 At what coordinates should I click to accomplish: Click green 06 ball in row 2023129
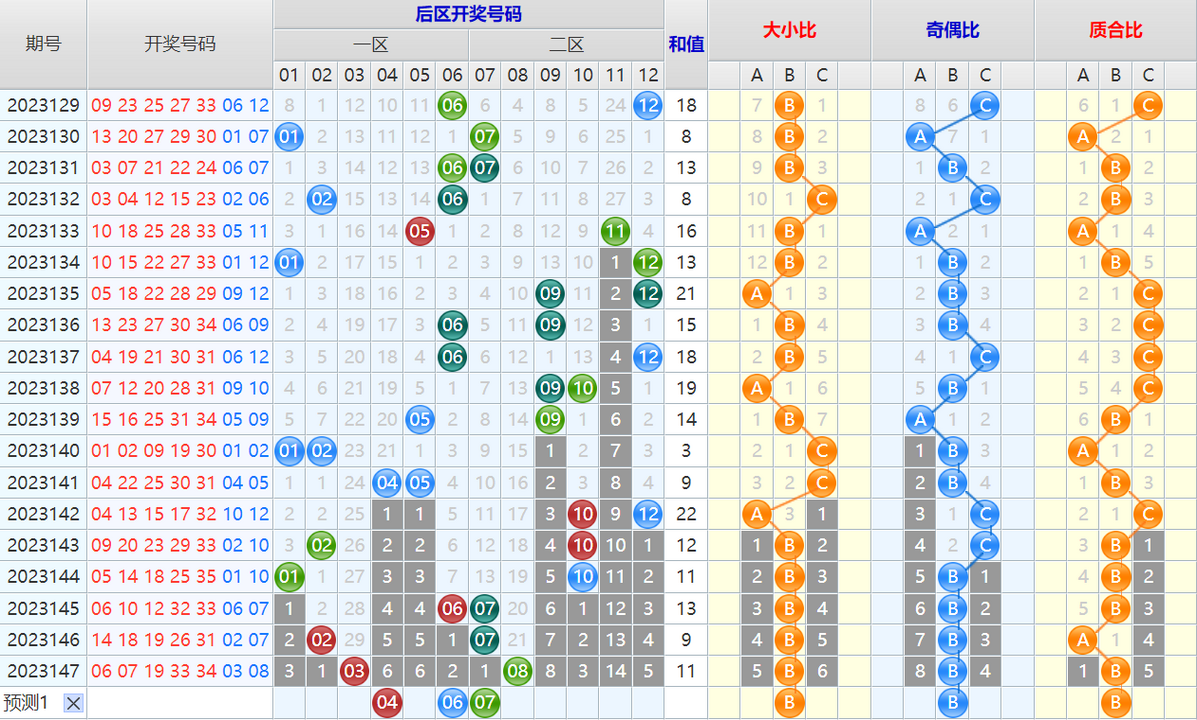coord(452,105)
